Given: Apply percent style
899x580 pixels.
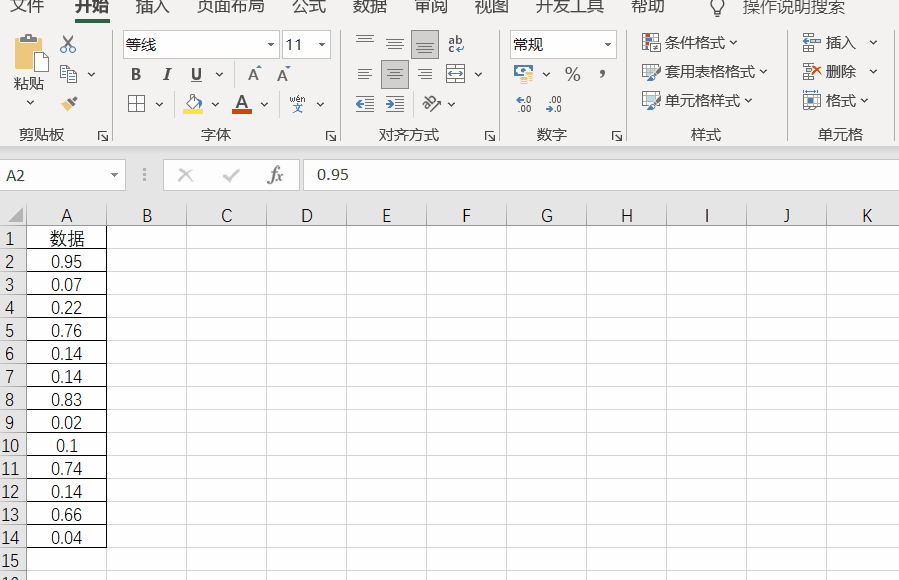Looking at the screenshot, I should click(x=572, y=74).
